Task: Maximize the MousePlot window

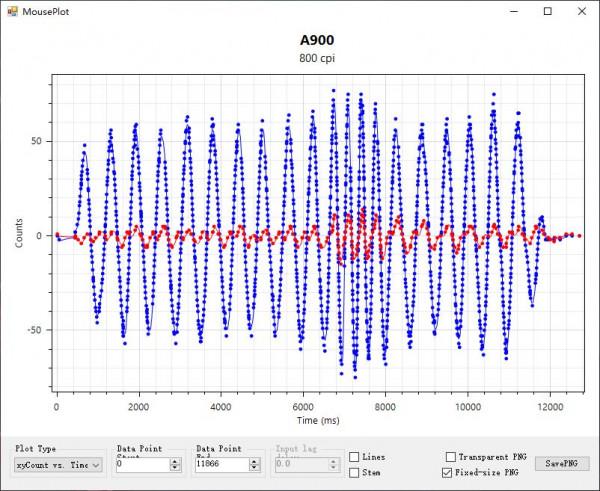Action: point(546,11)
